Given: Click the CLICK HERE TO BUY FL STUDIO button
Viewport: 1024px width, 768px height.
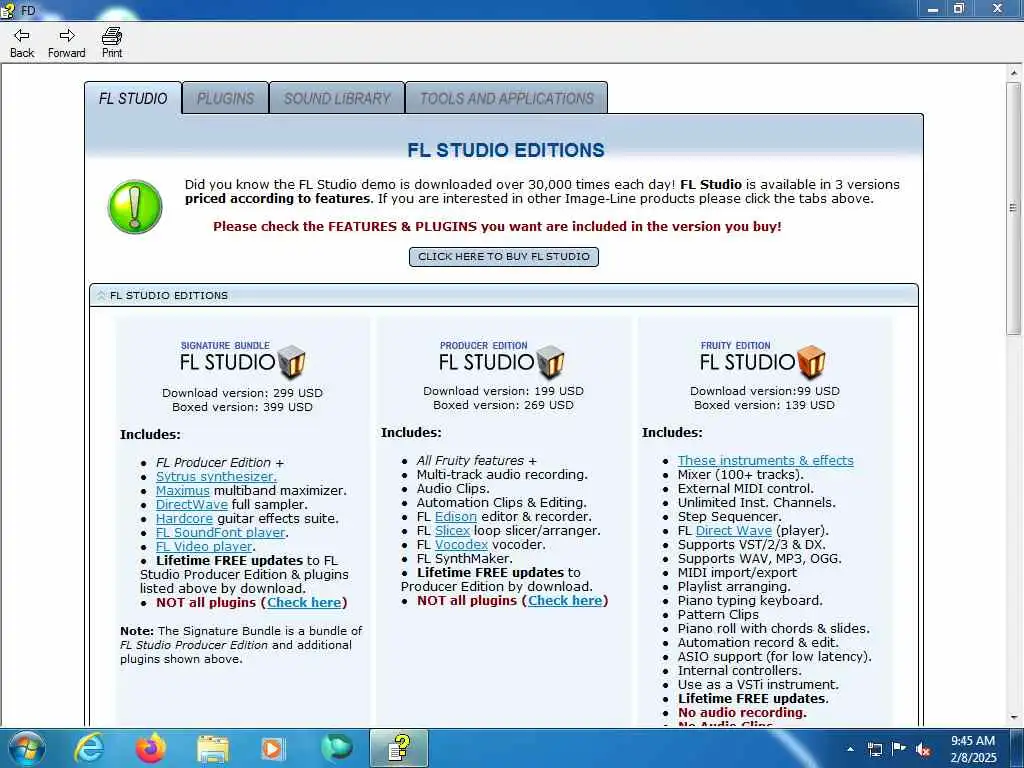Looking at the screenshot, I should 504,257.
